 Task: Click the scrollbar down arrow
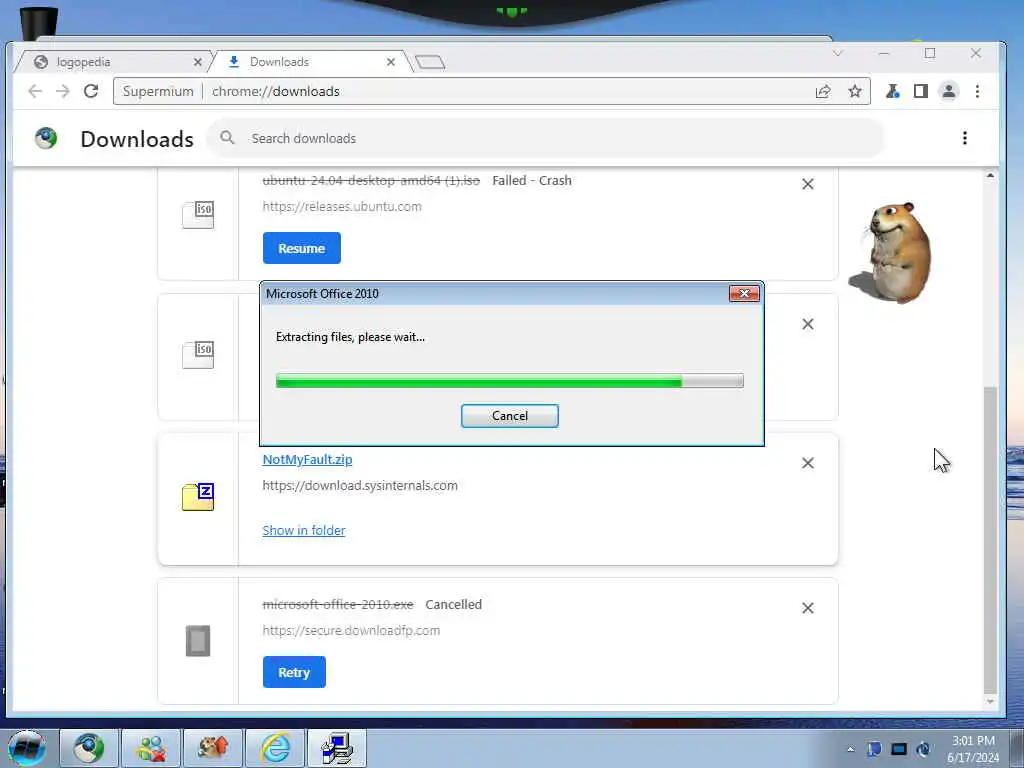(990, 701)
